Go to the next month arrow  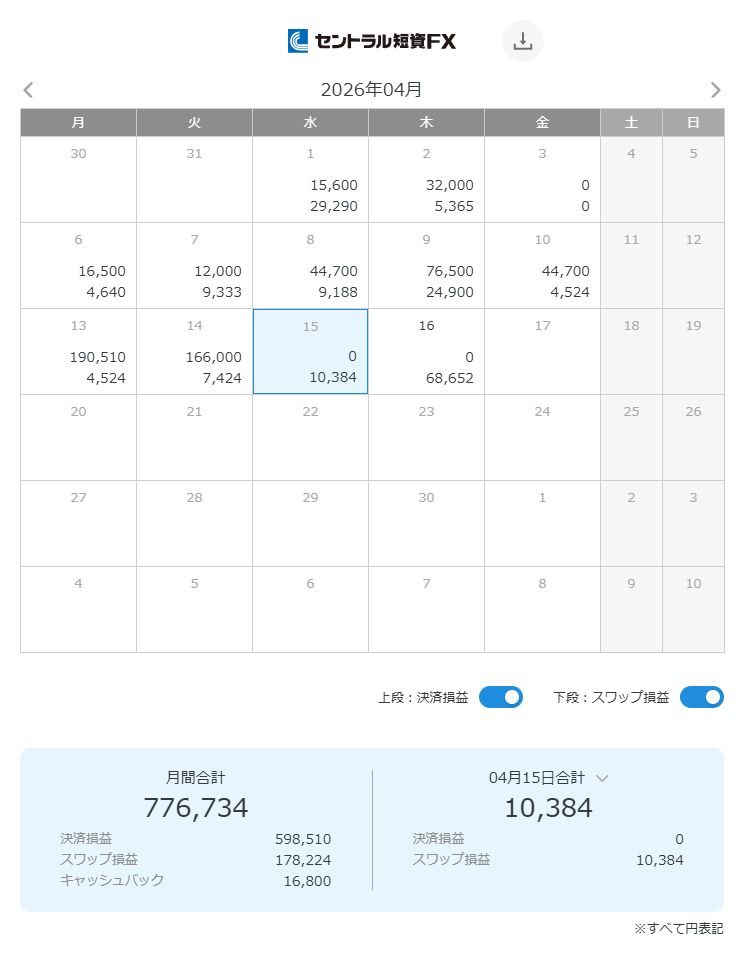tap(715, 90)
